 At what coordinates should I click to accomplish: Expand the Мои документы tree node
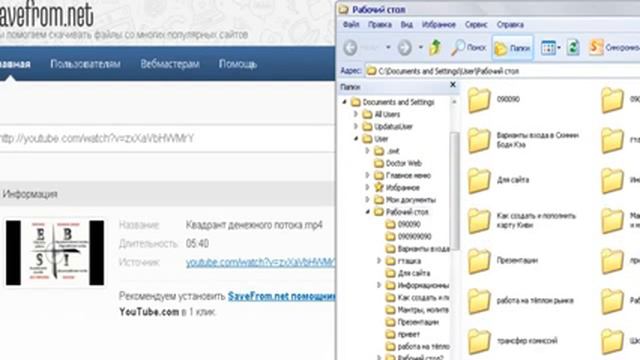tap(367, 200)
